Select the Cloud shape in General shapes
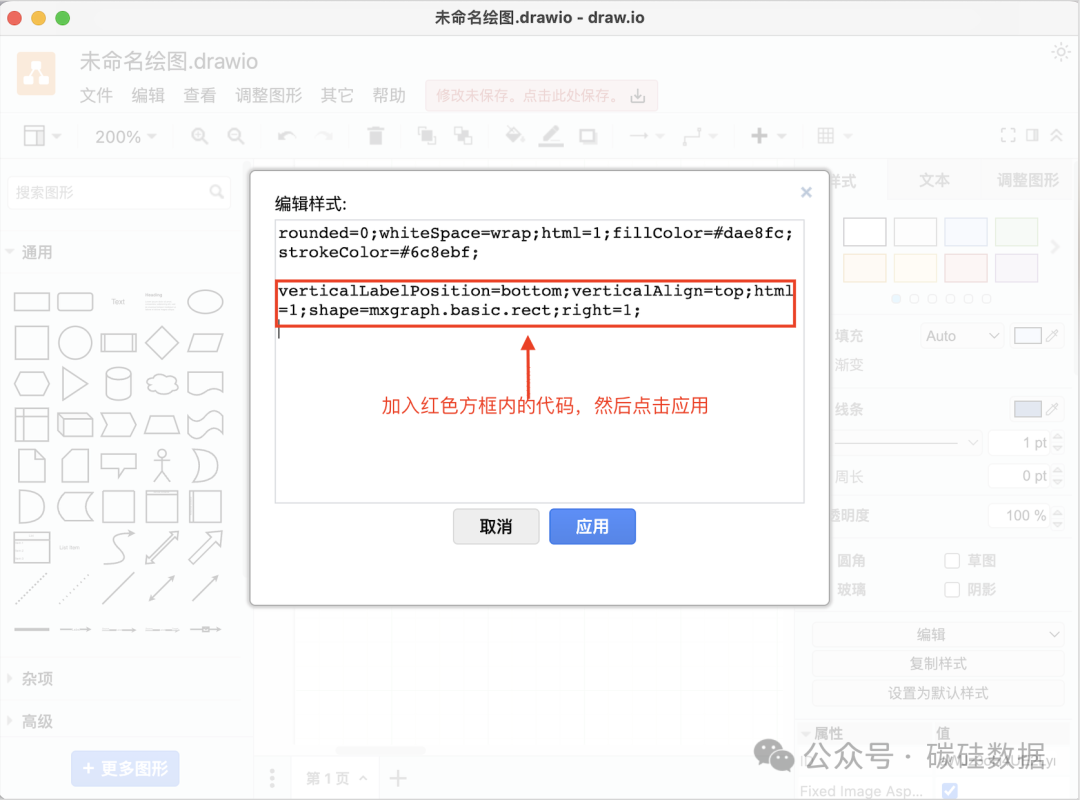This screenshot has height=800, width=1080. point(162,381)
